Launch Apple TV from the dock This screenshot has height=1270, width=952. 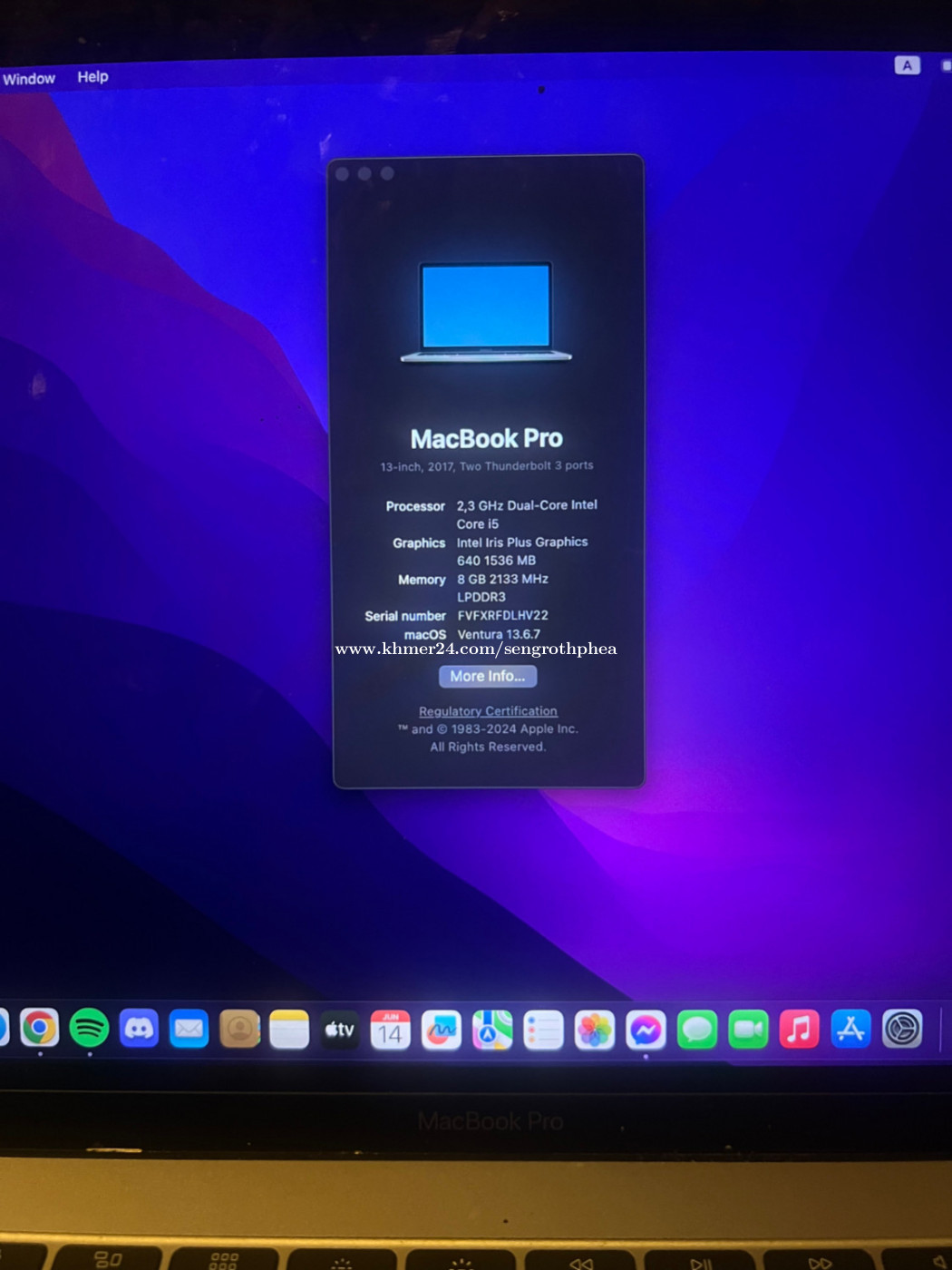tap(340, 1030)
